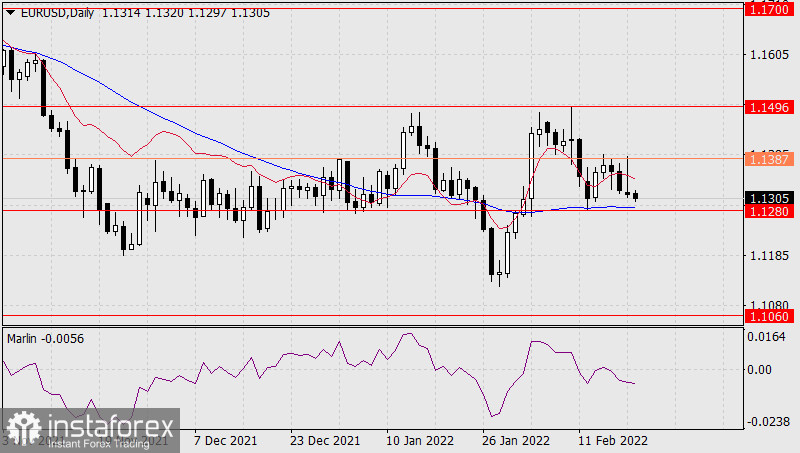
Task: Click the Marlin -0.0056 indicator label
Action: click(x=46, y=338)
